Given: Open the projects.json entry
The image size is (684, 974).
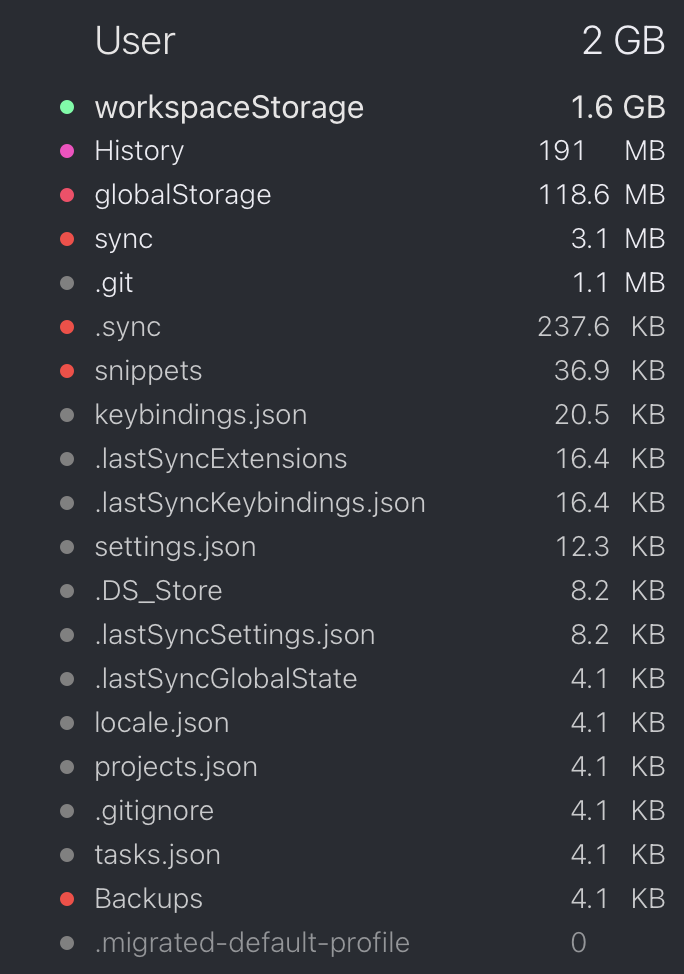Looking at the screenshot, I should point(175,766).
